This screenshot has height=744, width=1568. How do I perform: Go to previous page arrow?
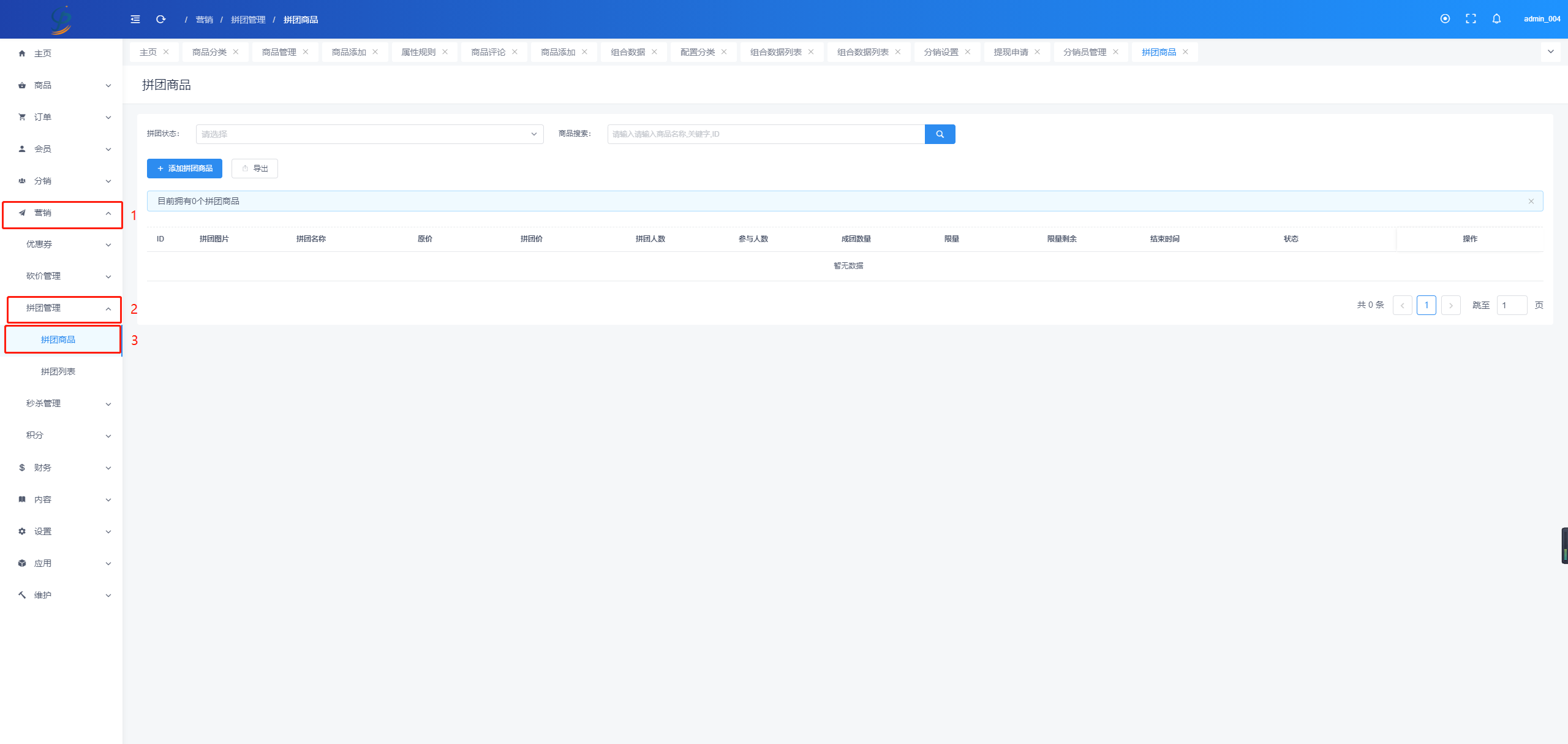click(1403, 305)
